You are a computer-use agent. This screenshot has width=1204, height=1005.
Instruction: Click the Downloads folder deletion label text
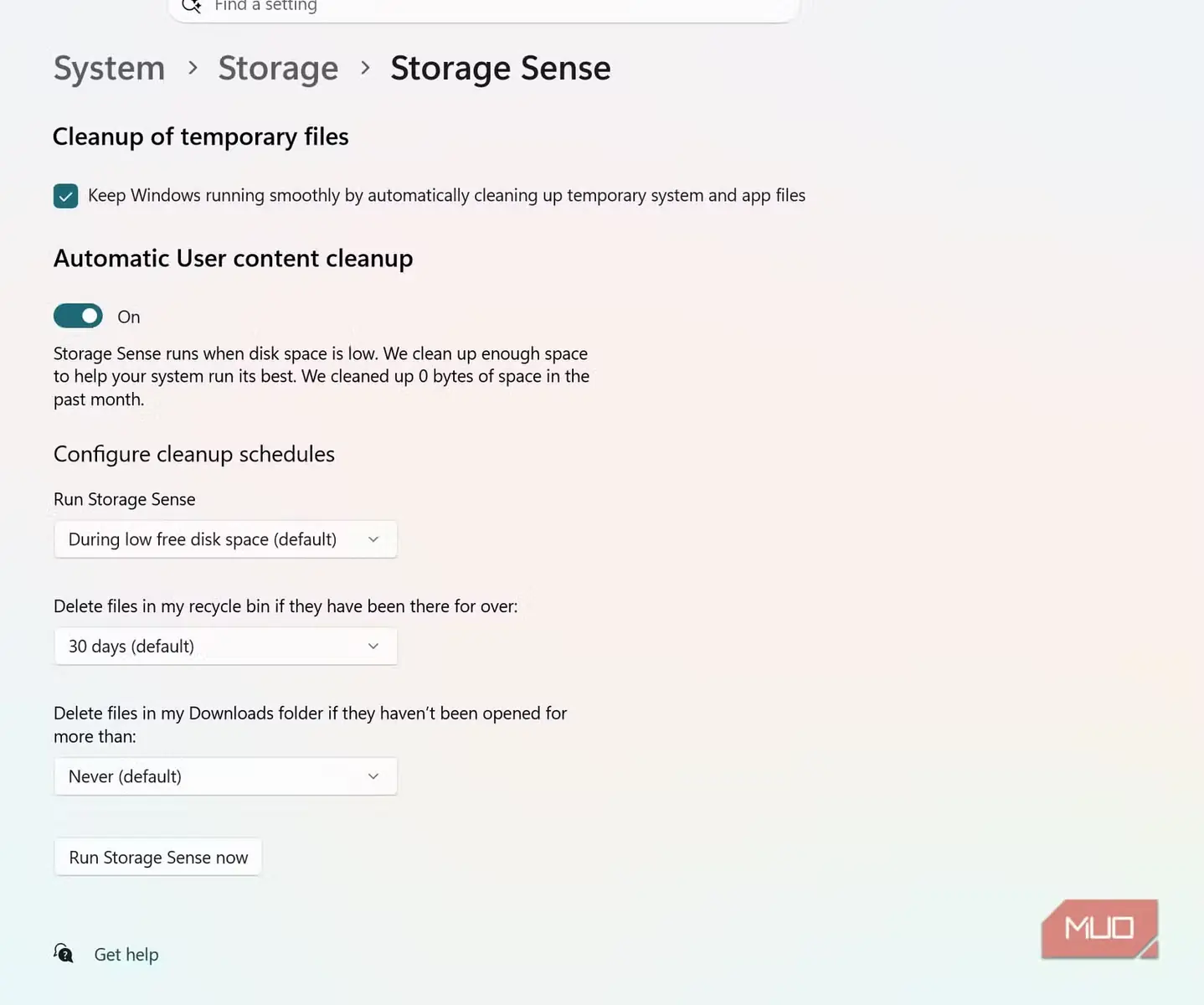point(311,724)
